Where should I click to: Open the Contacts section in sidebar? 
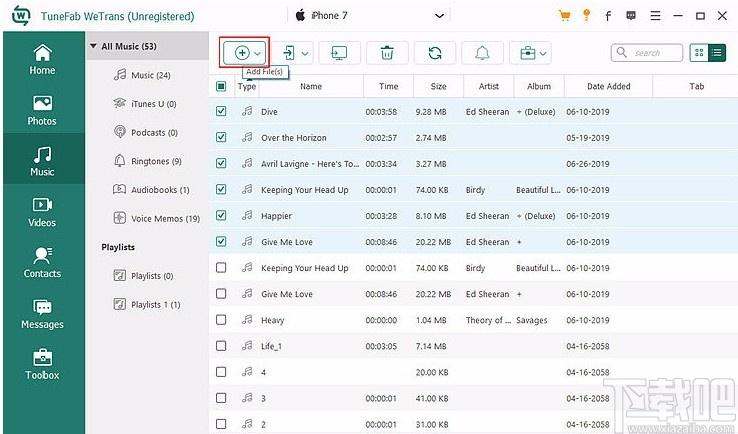click(x=42, y=263)
